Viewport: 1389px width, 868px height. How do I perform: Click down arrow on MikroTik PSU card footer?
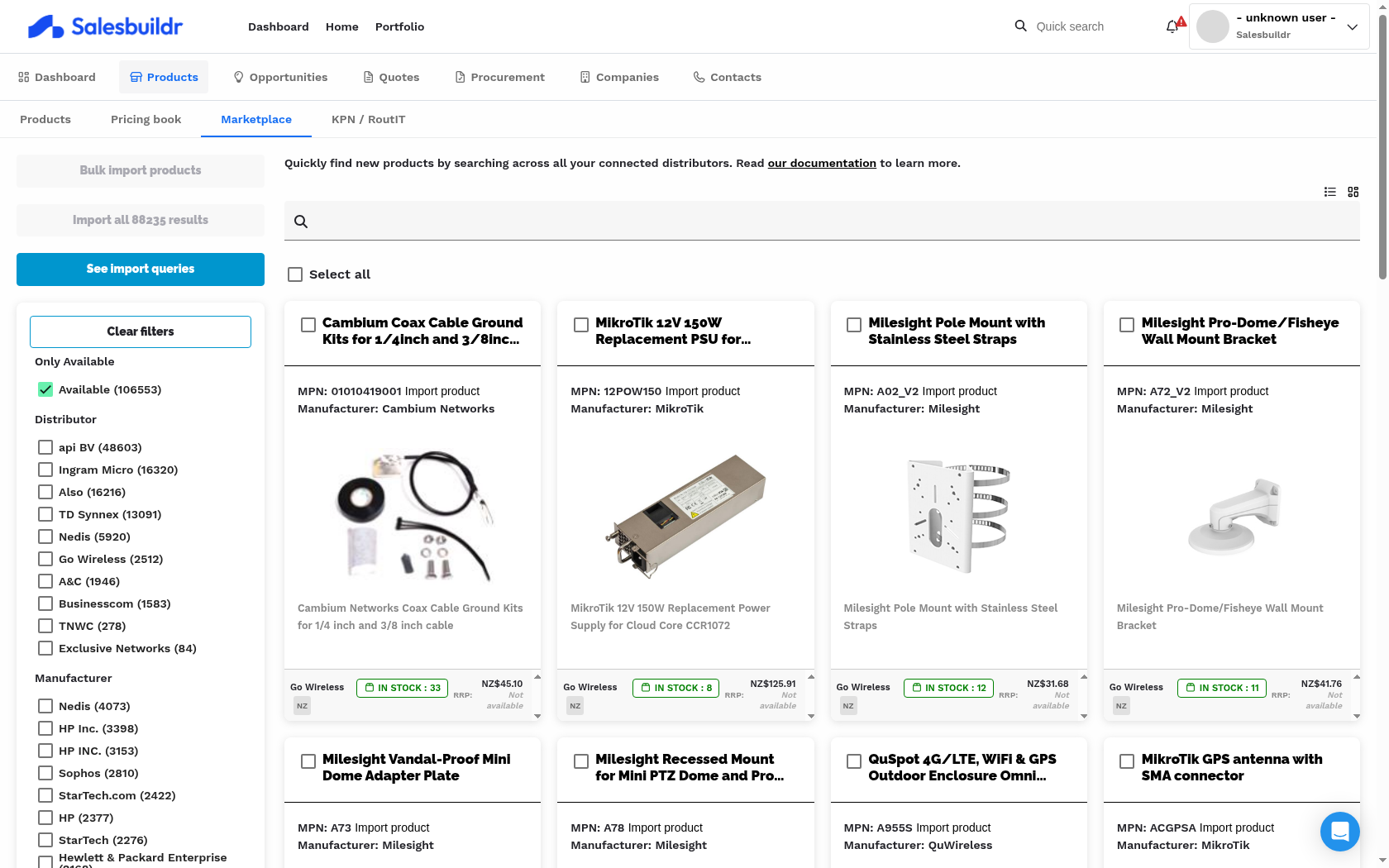[811, 716]
